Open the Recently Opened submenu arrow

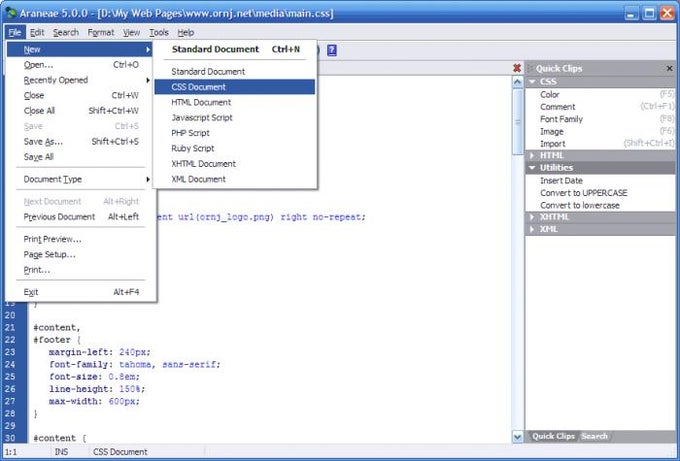click(x=147, y=80)
